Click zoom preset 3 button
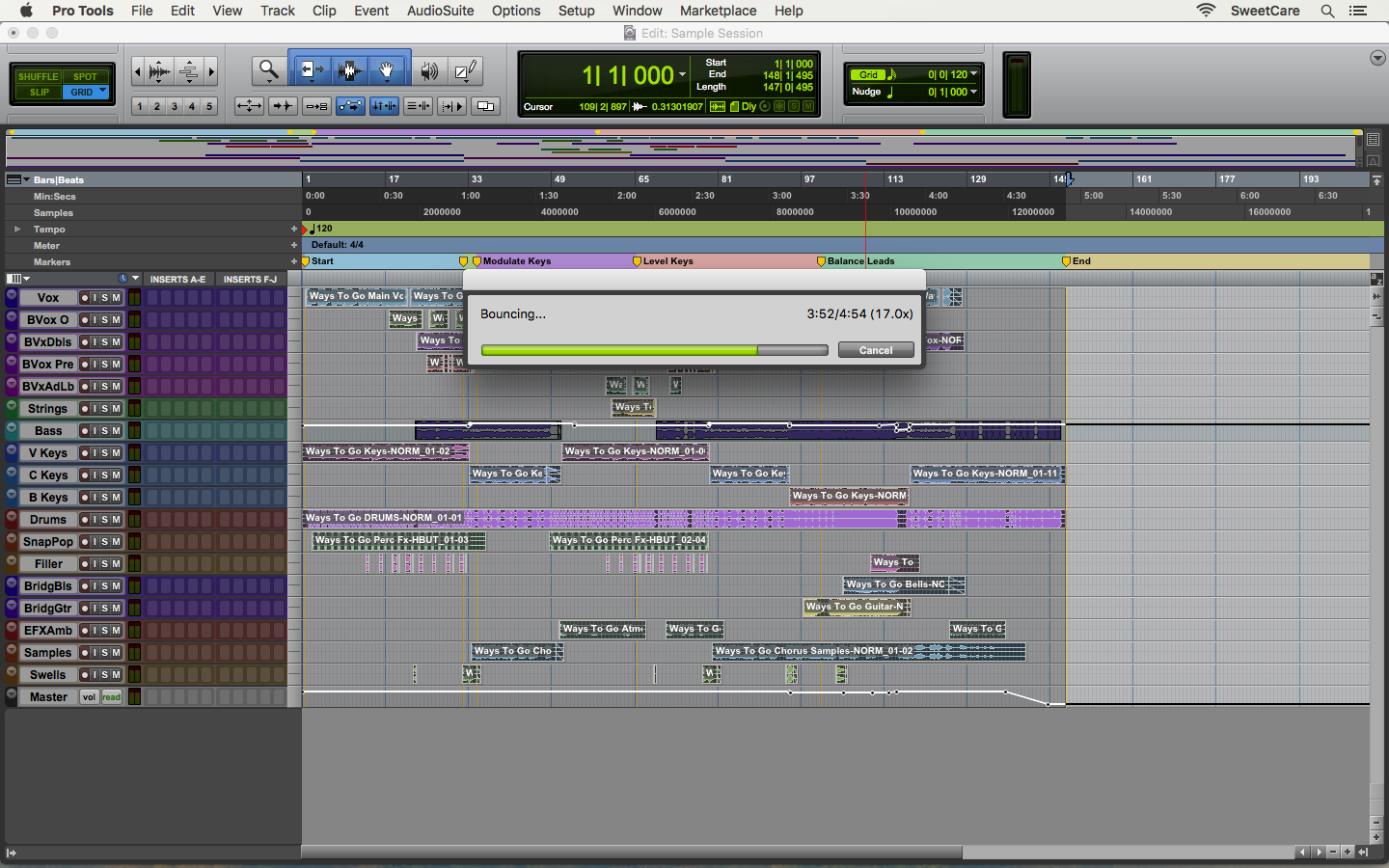The height and width of the screenshot is (868, 1389). click(x=175, y=106)
